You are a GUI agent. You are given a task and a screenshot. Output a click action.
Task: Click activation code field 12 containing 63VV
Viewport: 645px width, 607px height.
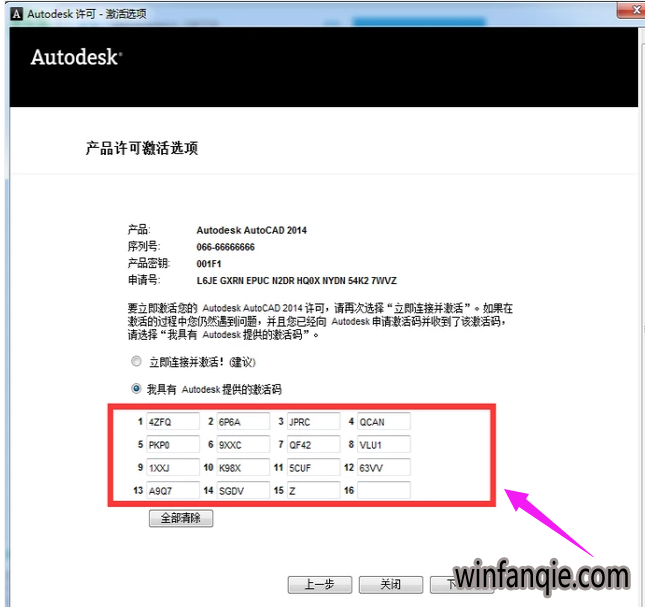384,468
